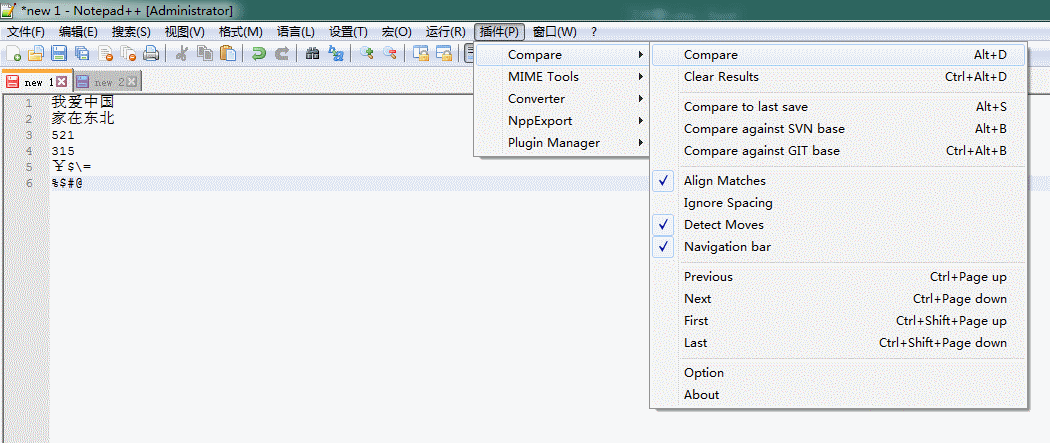Jump to Previous difference entry

(x=838, y=277)
